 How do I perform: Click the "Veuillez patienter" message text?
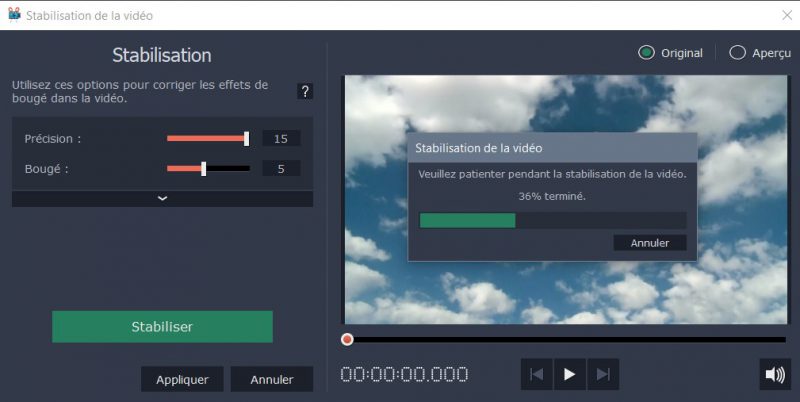(552, 174)
